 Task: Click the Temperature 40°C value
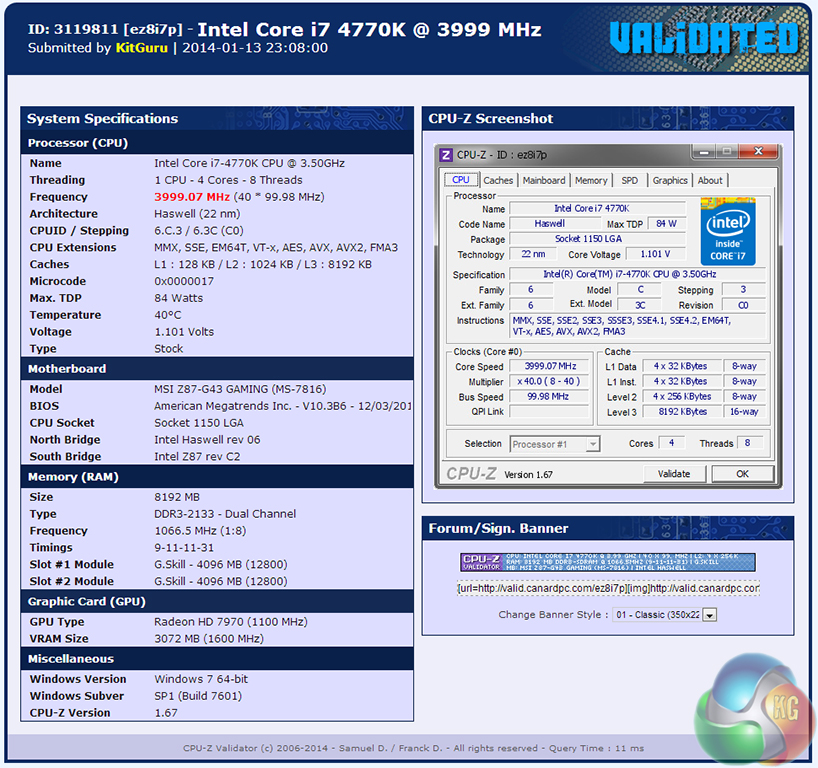(168, 315)
